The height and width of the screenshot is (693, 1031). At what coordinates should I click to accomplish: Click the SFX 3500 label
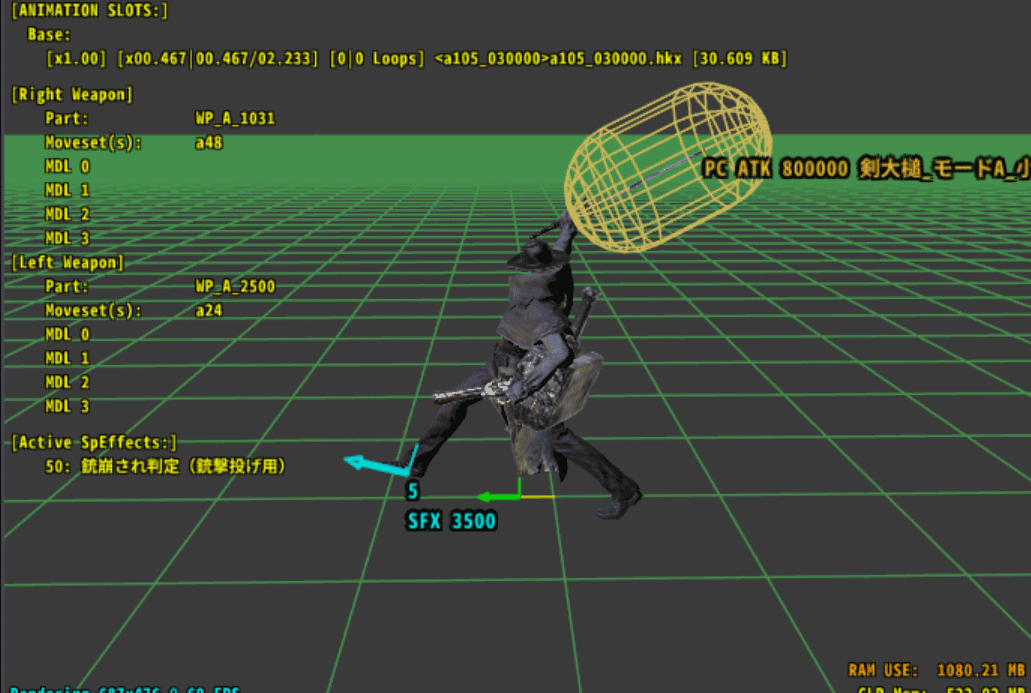coord(452,521)
